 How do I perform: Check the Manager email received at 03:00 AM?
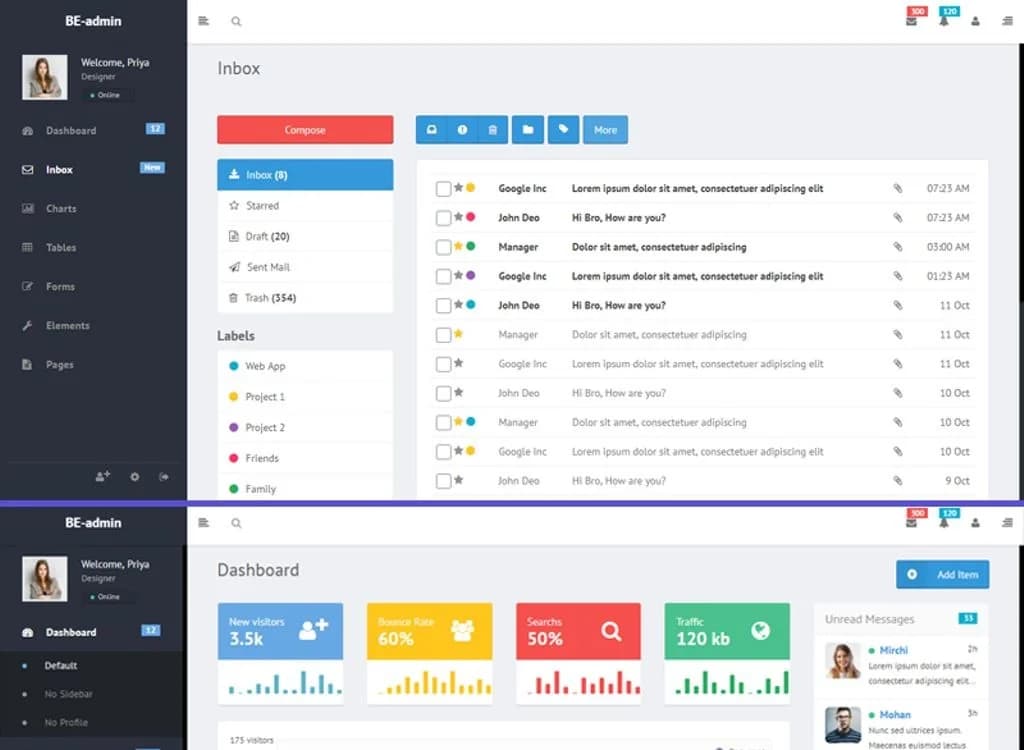441,246
